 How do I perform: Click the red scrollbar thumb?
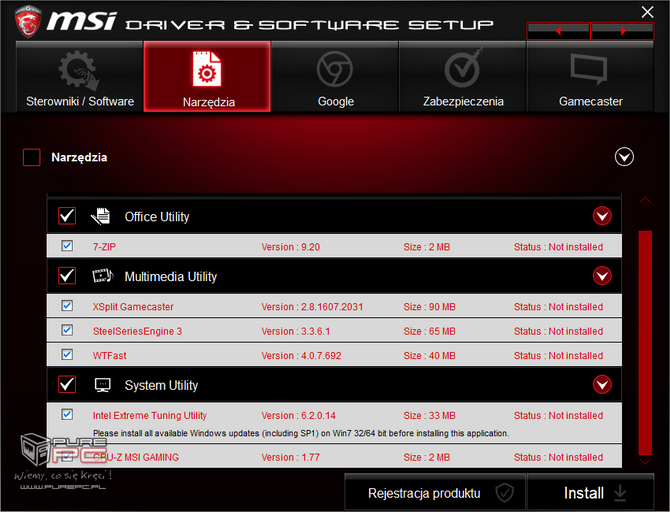point(645,343)
